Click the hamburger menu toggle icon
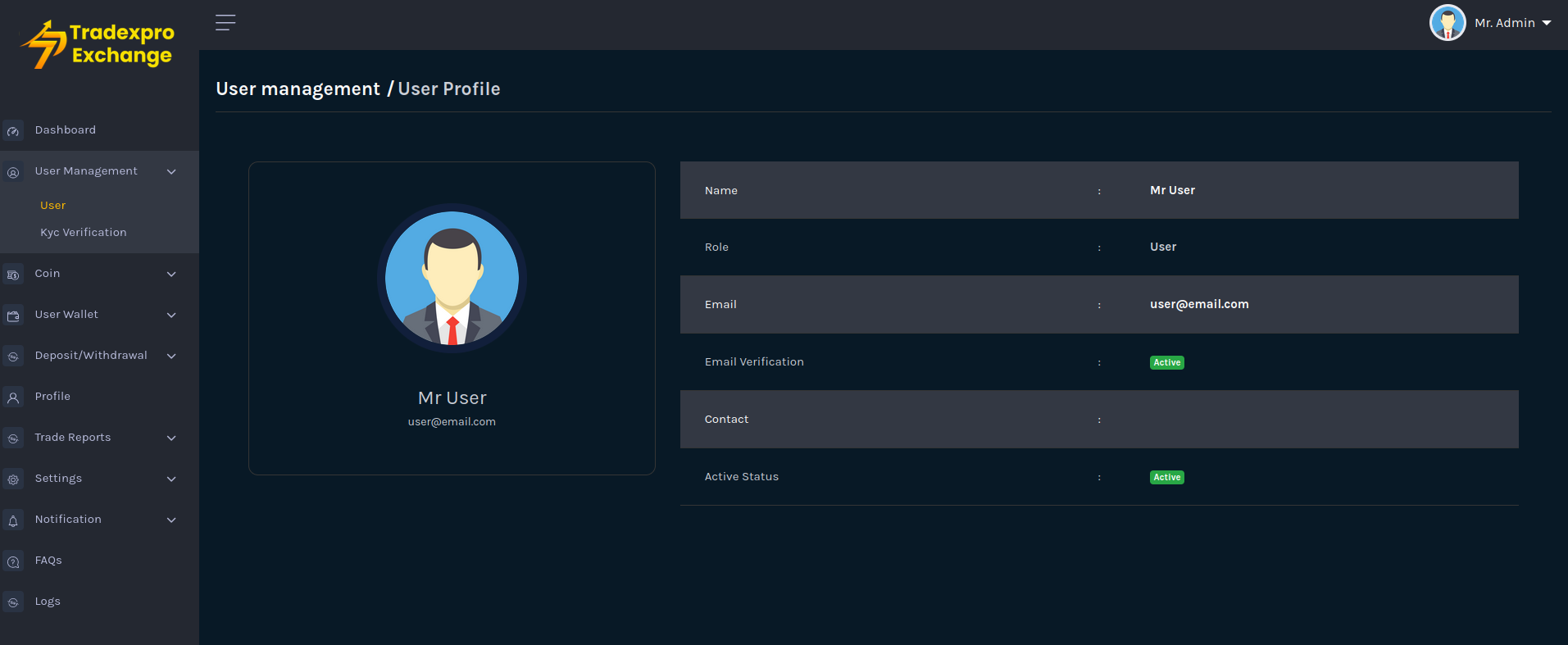This screenshot has height=645, width=1568. [225, 23]
